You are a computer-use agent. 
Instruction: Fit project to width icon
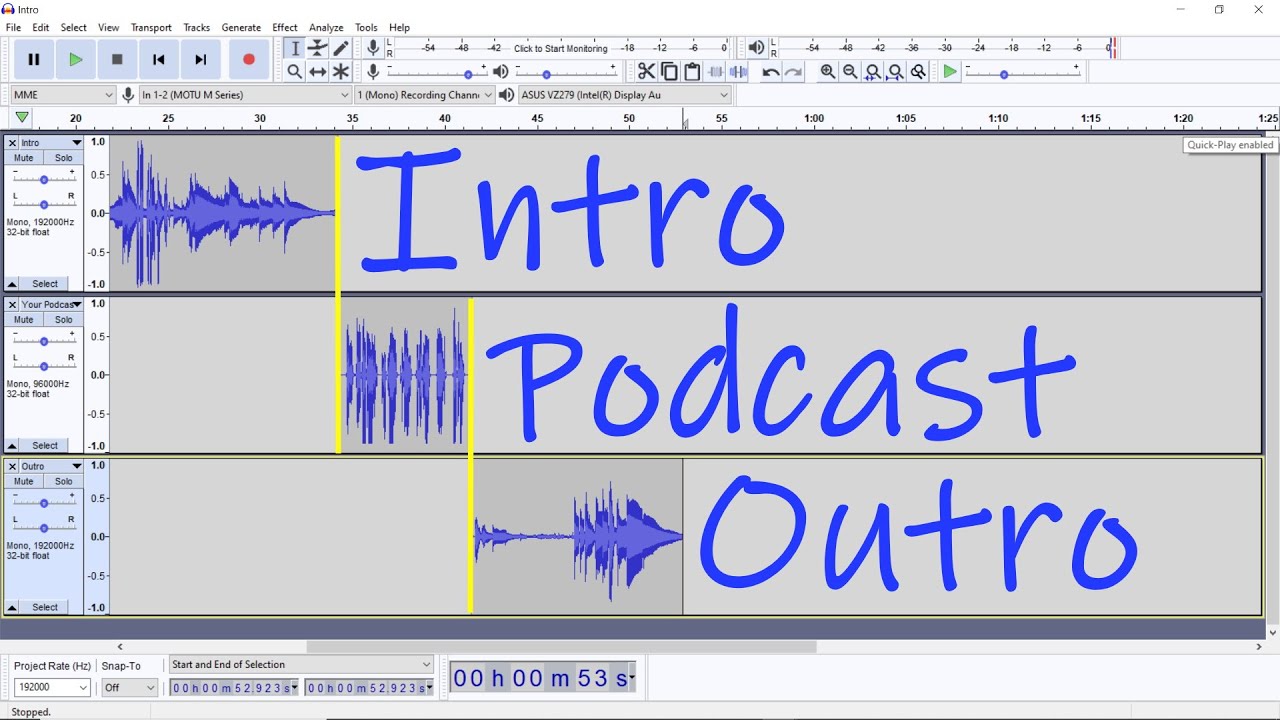[x=895, y=71]
